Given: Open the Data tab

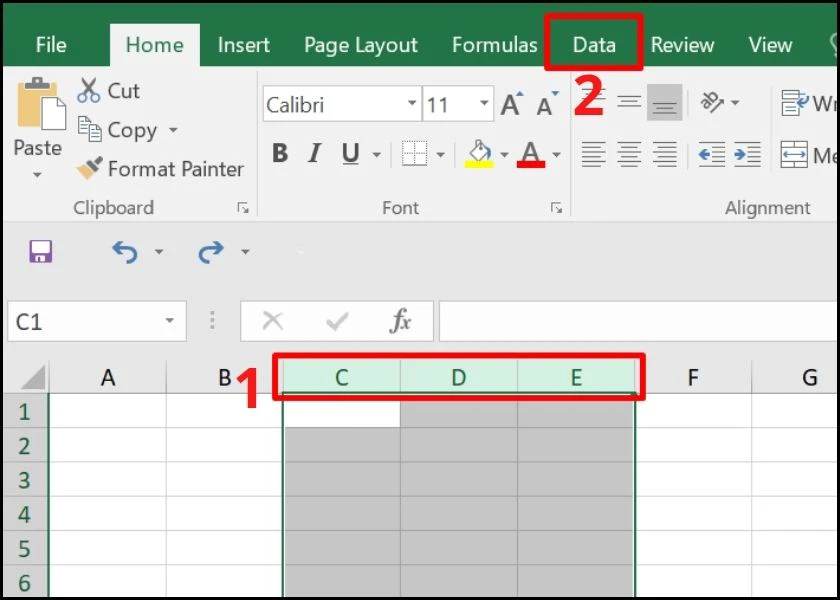Looking at the screenshot, I should click(594, 45).
